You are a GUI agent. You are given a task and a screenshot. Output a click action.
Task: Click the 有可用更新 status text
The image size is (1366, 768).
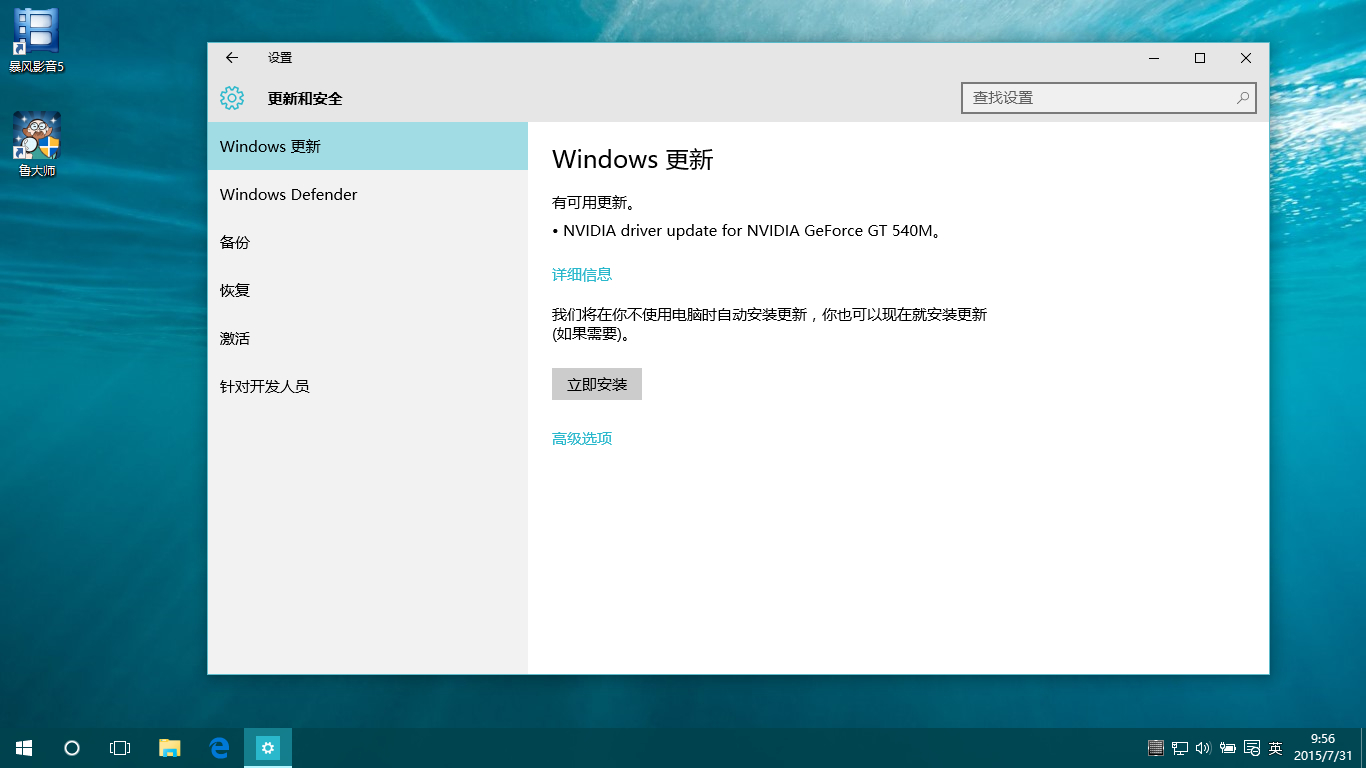pos(594,203)
